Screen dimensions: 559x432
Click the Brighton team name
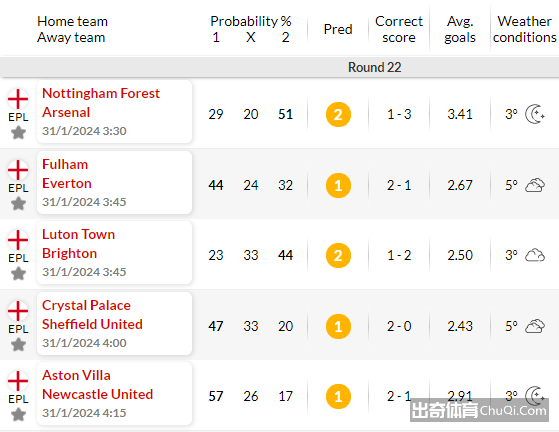pos(70,253)
